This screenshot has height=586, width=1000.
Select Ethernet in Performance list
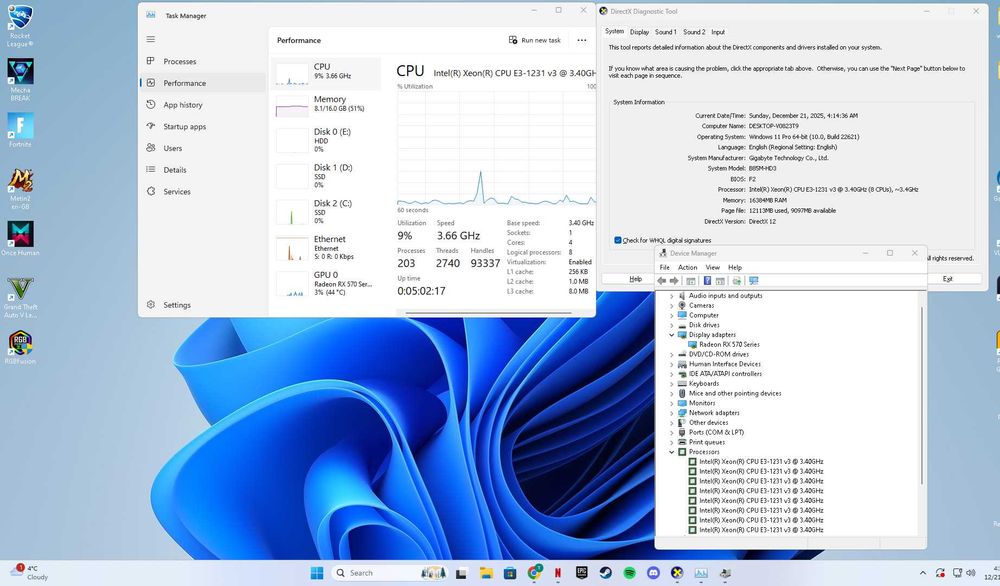(326, 247)
